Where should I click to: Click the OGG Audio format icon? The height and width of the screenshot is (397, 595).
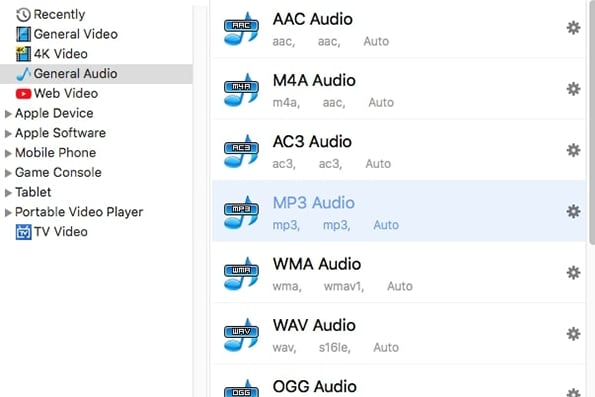[x=241, y=389]
